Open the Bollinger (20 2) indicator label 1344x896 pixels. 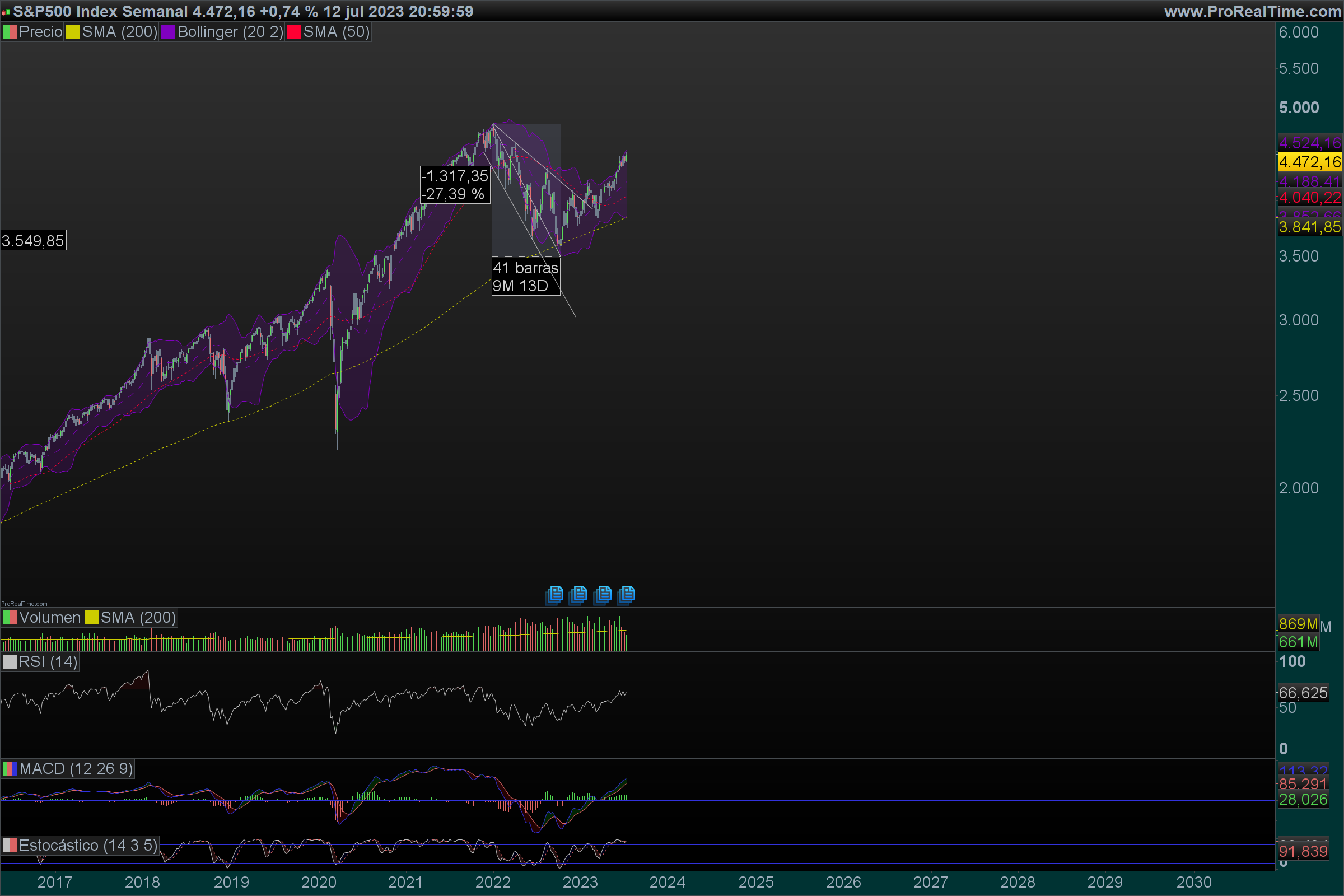(x=230, y=32)
